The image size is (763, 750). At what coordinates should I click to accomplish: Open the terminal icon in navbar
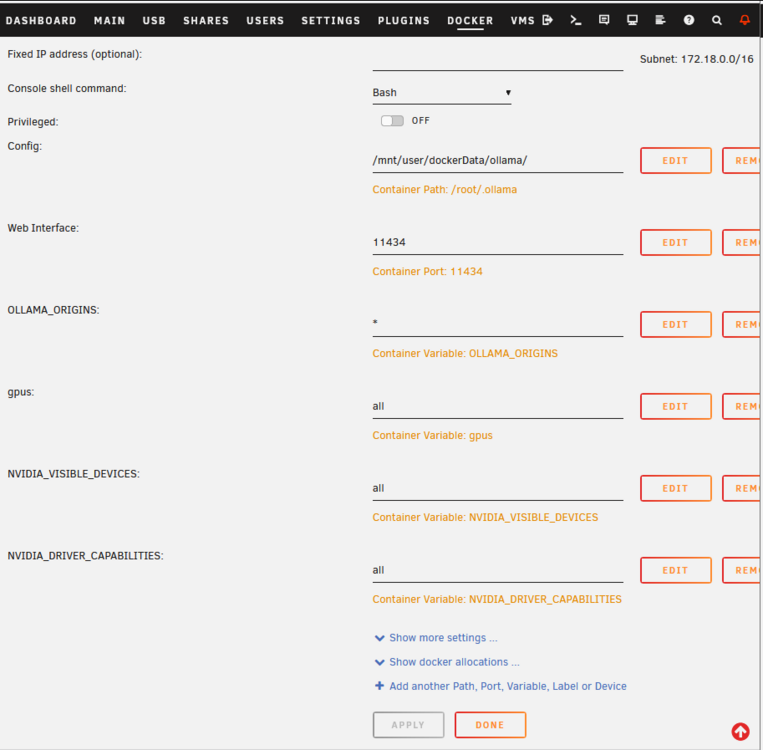(x=576, y=20)
